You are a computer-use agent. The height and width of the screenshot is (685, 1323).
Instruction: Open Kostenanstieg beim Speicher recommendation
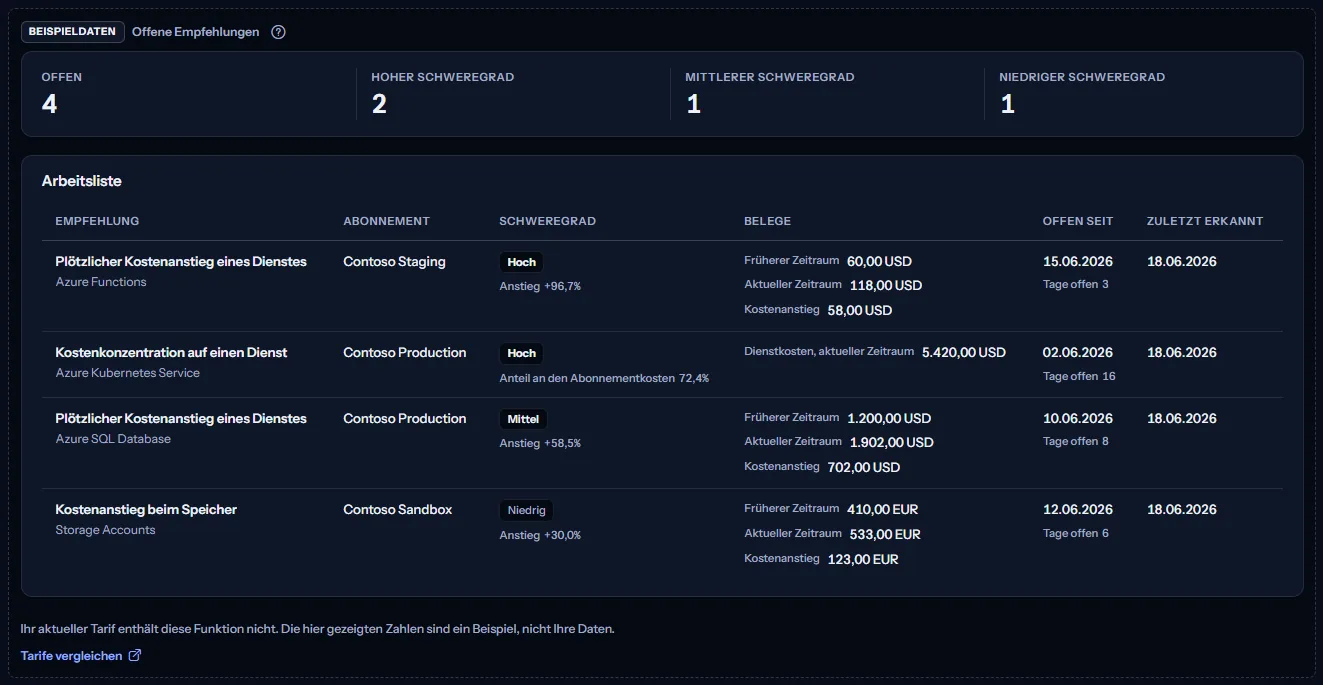pos(146,509)
